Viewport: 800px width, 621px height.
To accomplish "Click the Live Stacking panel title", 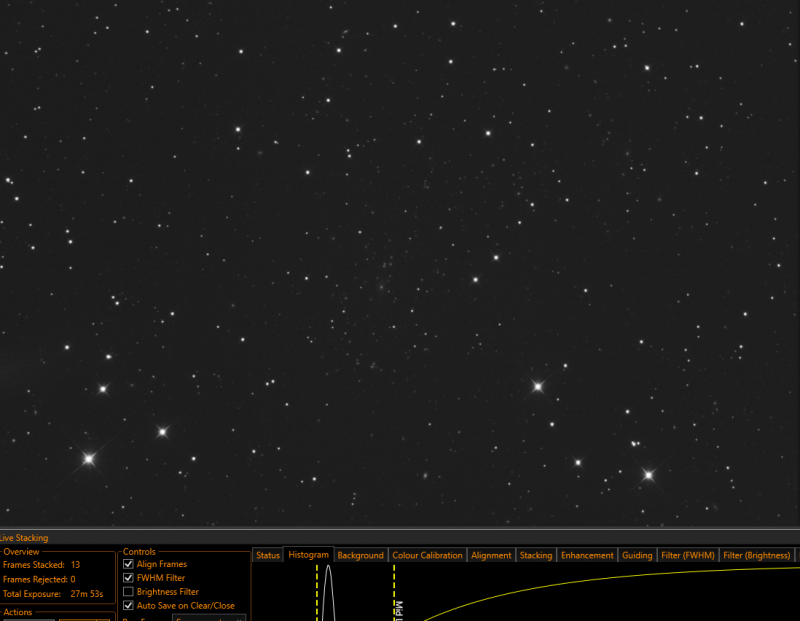I will coord(24,538).
